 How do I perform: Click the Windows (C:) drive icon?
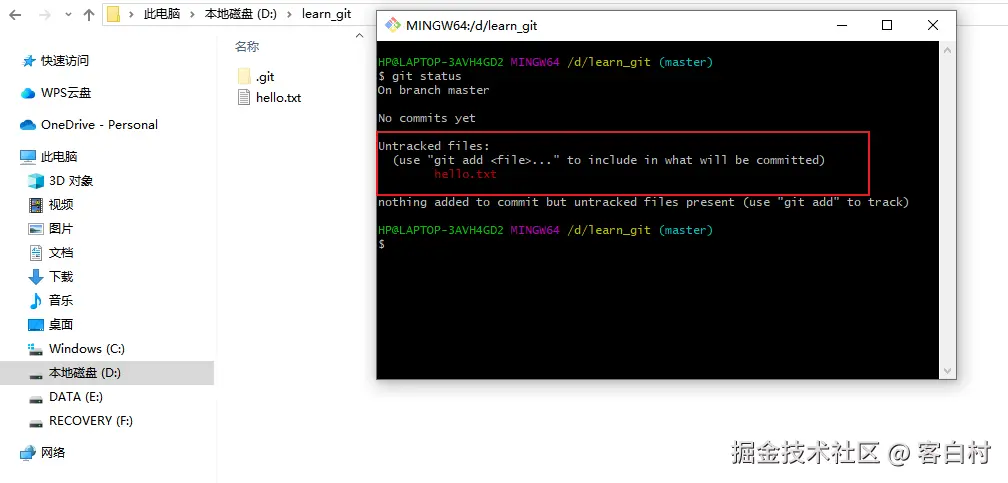tap(36, 349)
